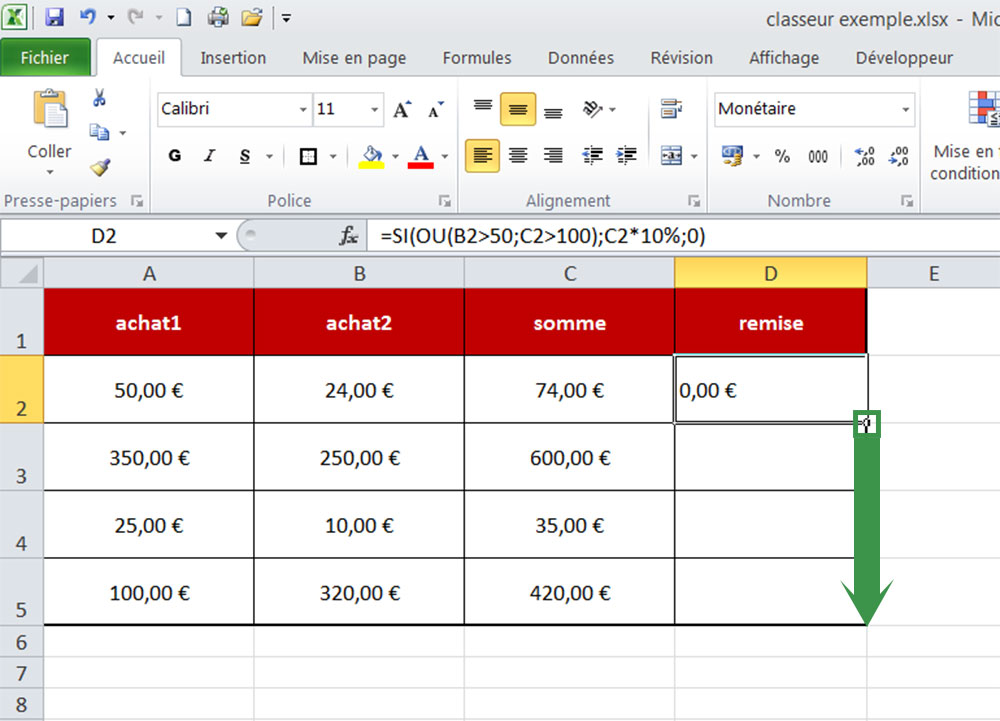
Task: Click the Select All corner button
Action: (x=22, y=273)
